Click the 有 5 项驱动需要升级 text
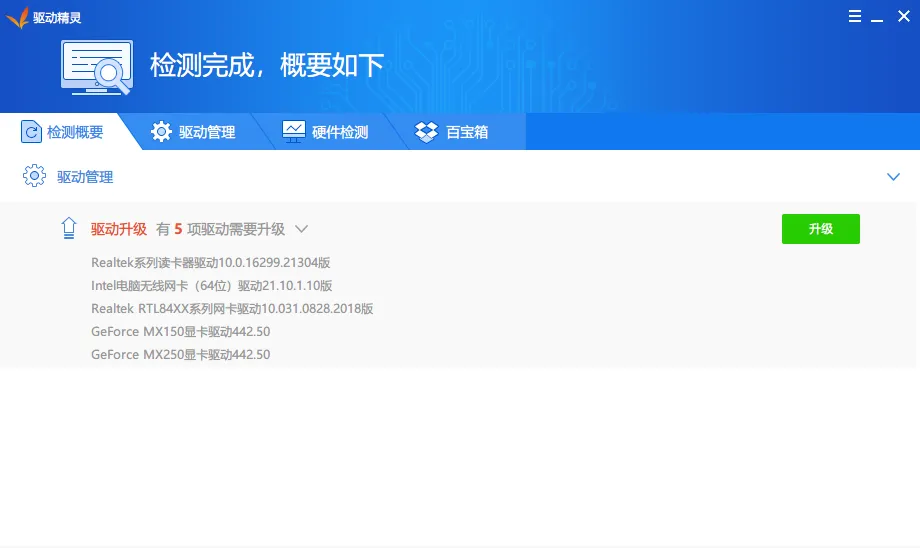This screenshot has width=920, height=557. [x=221, y=229]
